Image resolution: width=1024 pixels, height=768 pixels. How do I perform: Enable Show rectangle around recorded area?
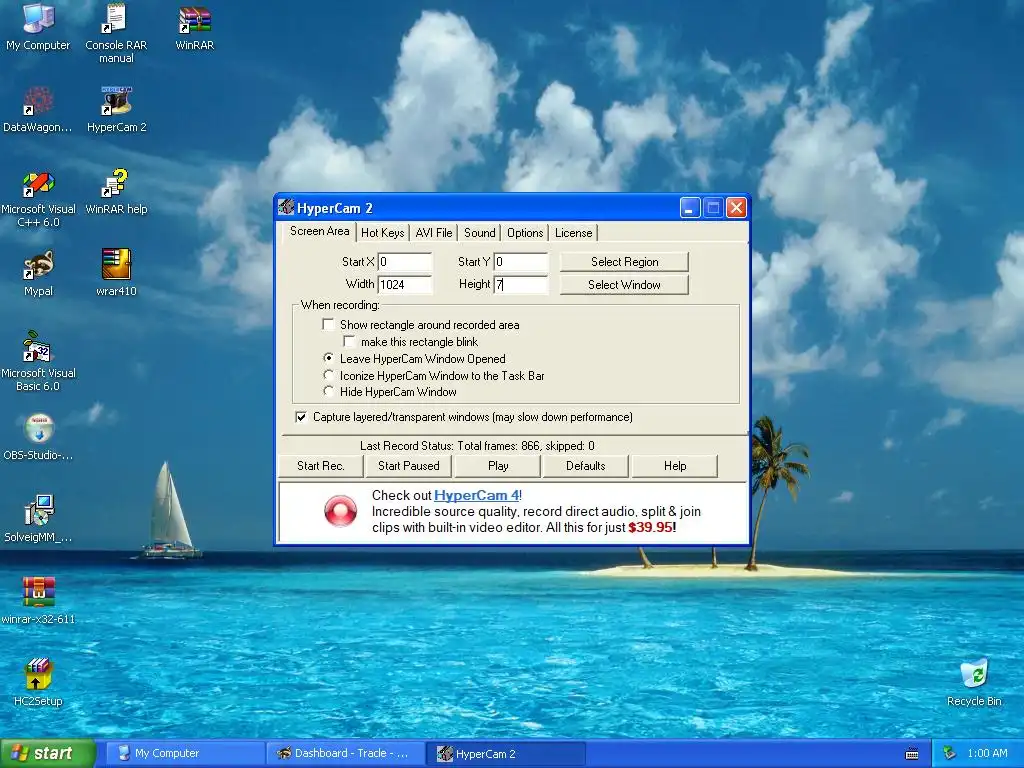[328, 324]
